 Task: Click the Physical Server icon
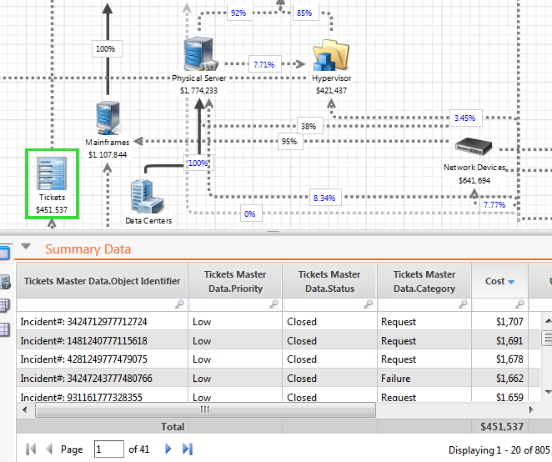[200, 54]
